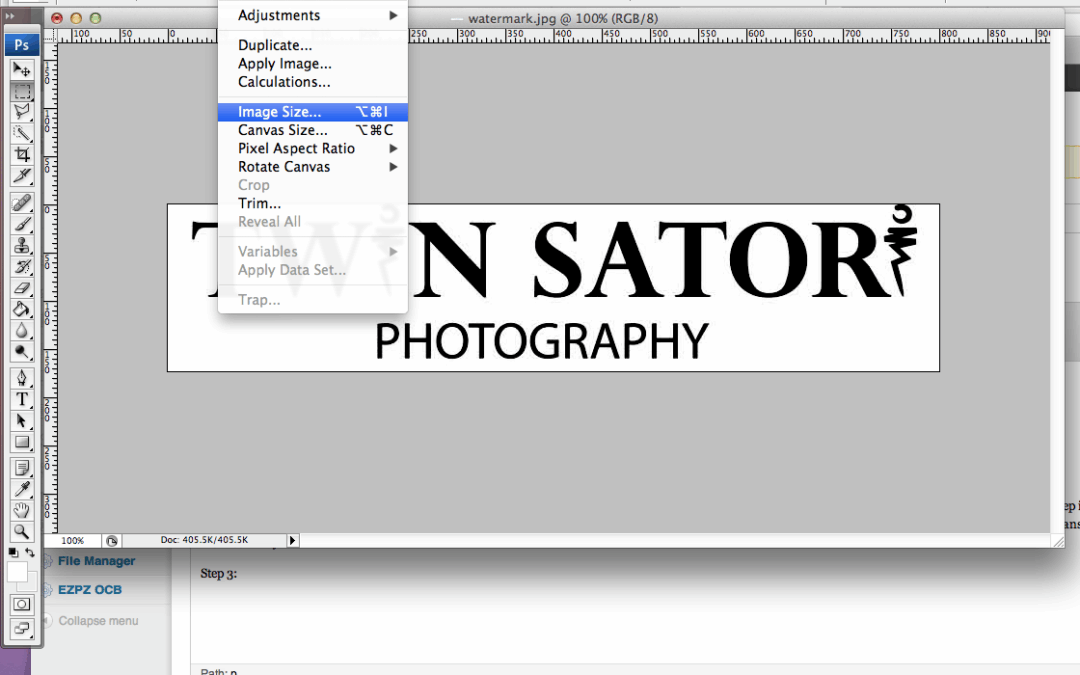Screen dimensions: 1080x675
Task: Select the Hand tool
Action: click(22, 510)
